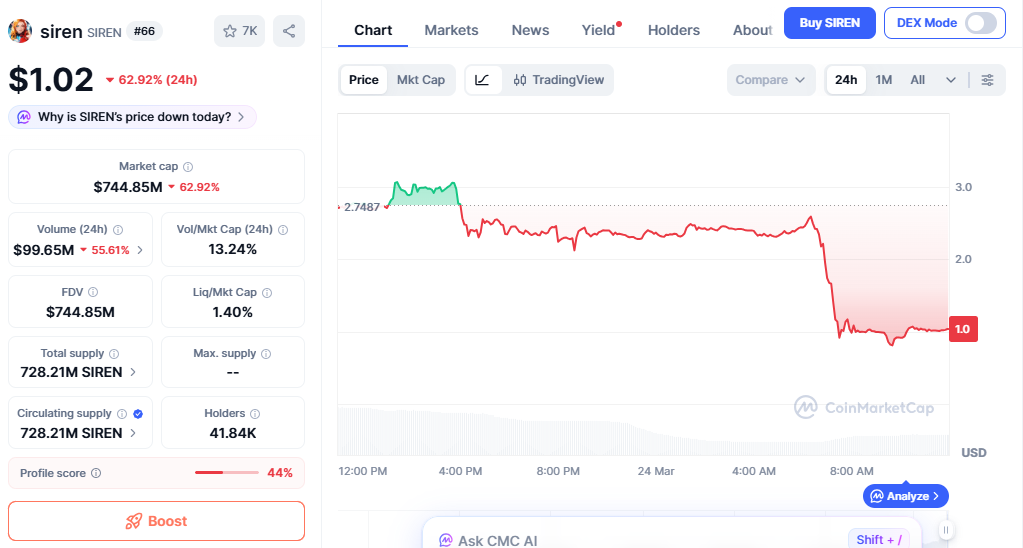Expand Circulating supply details chevron
This screenshot has width=1023, height=548.
[133, 433]
